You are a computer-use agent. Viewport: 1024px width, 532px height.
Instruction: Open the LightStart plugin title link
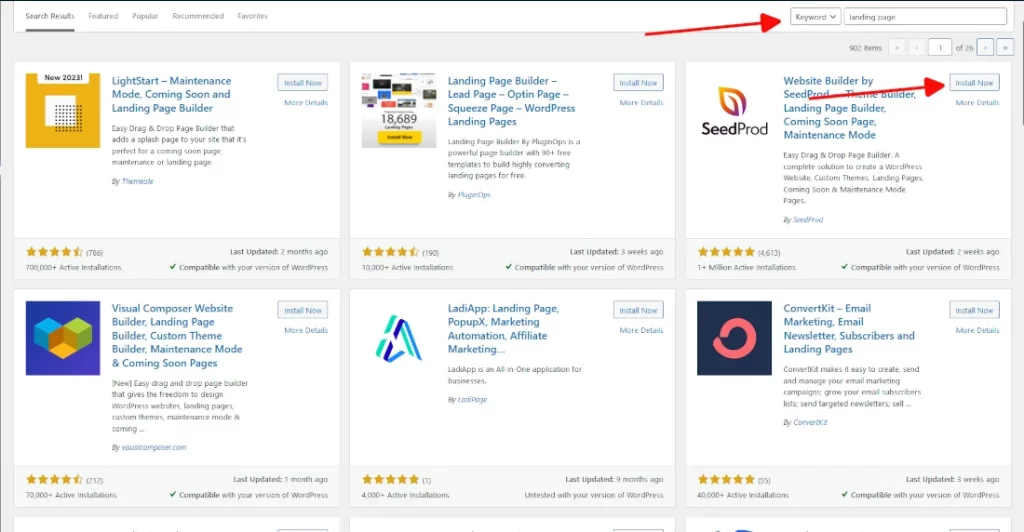[x=171, y=94]
